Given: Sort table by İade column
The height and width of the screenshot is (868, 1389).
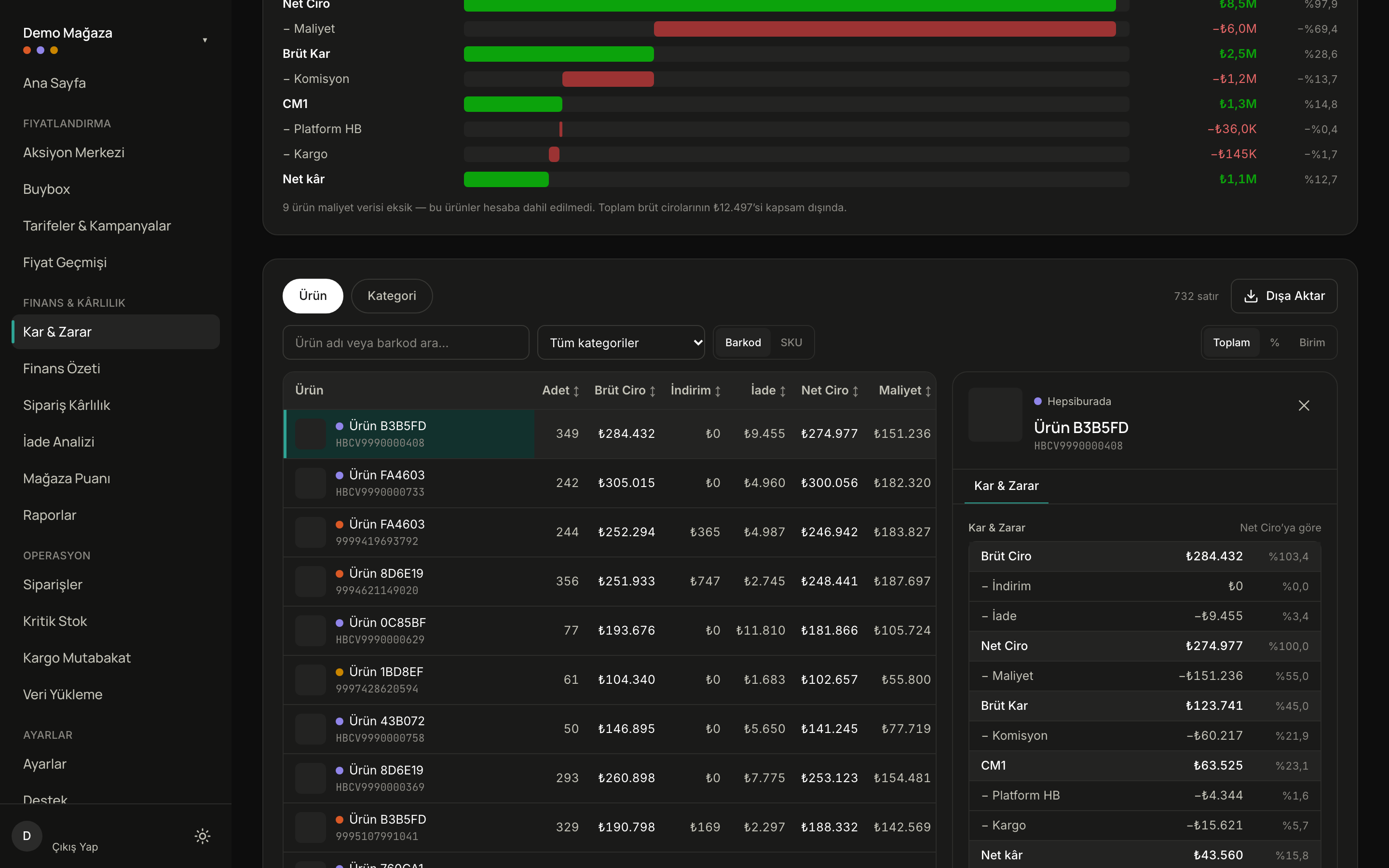Looking at the screenshot, I should coord(768,391).
